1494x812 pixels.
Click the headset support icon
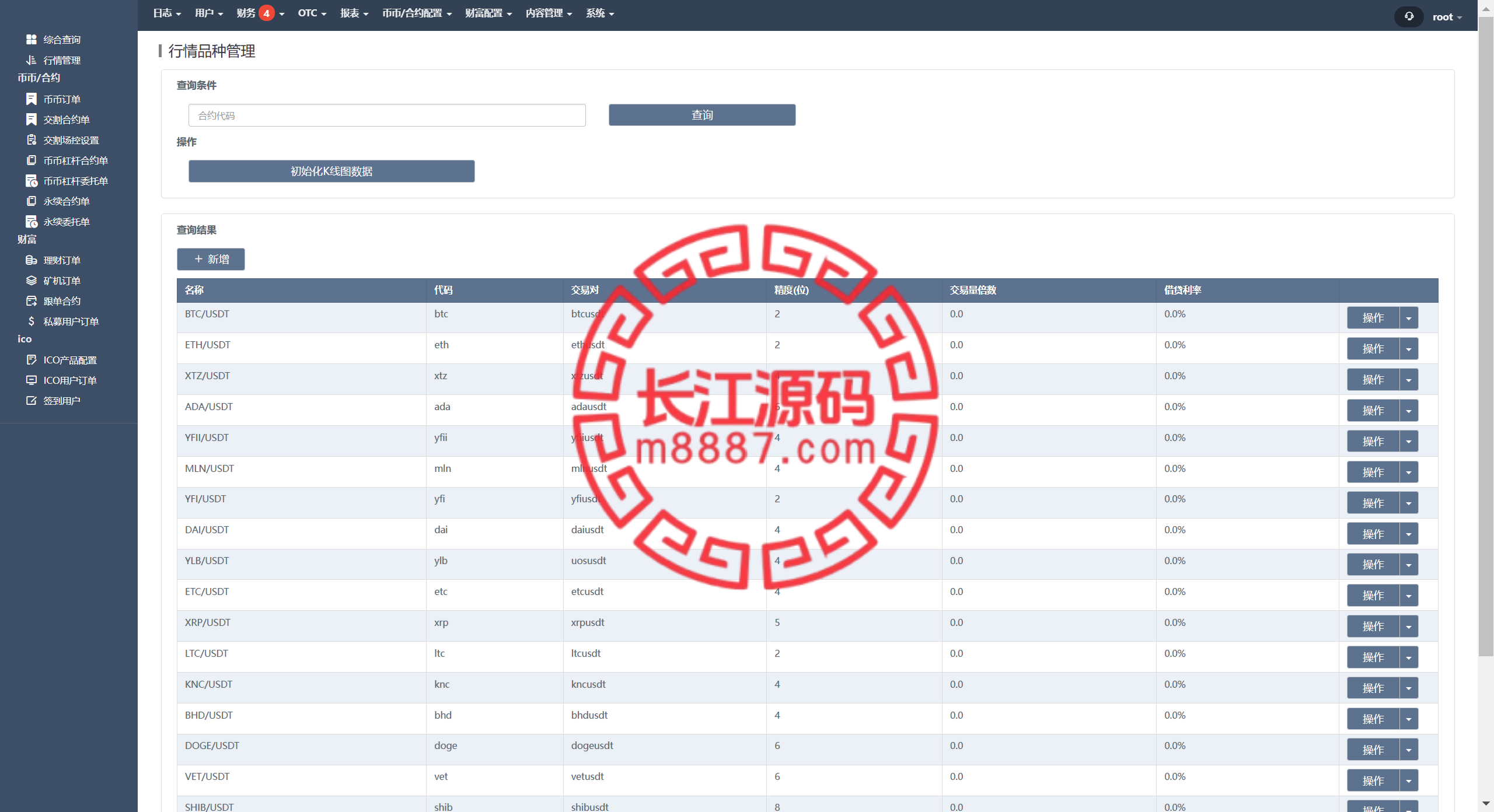[1409, 16]
